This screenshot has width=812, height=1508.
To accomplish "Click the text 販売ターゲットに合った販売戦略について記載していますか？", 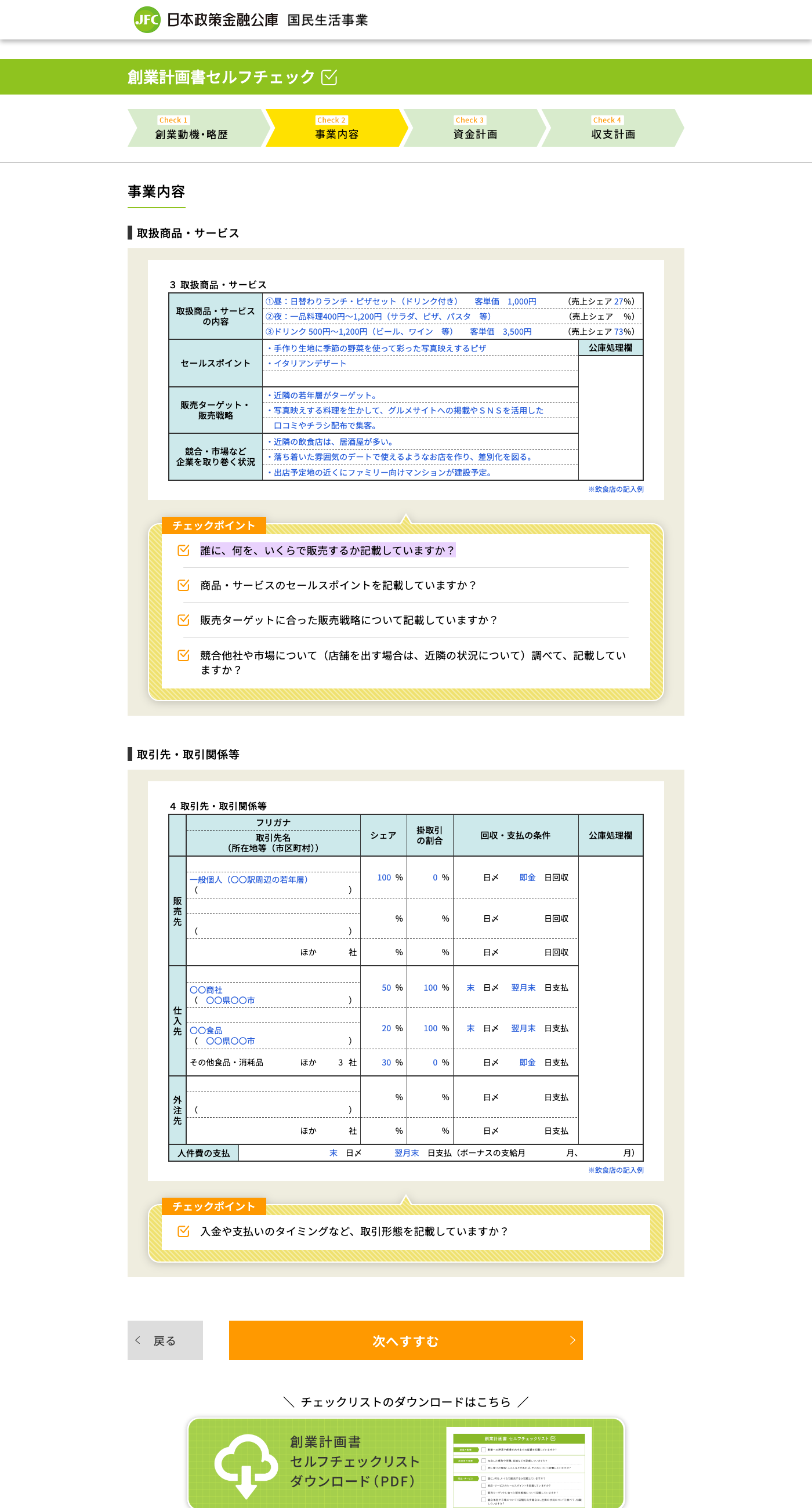I will coord(350,620).
